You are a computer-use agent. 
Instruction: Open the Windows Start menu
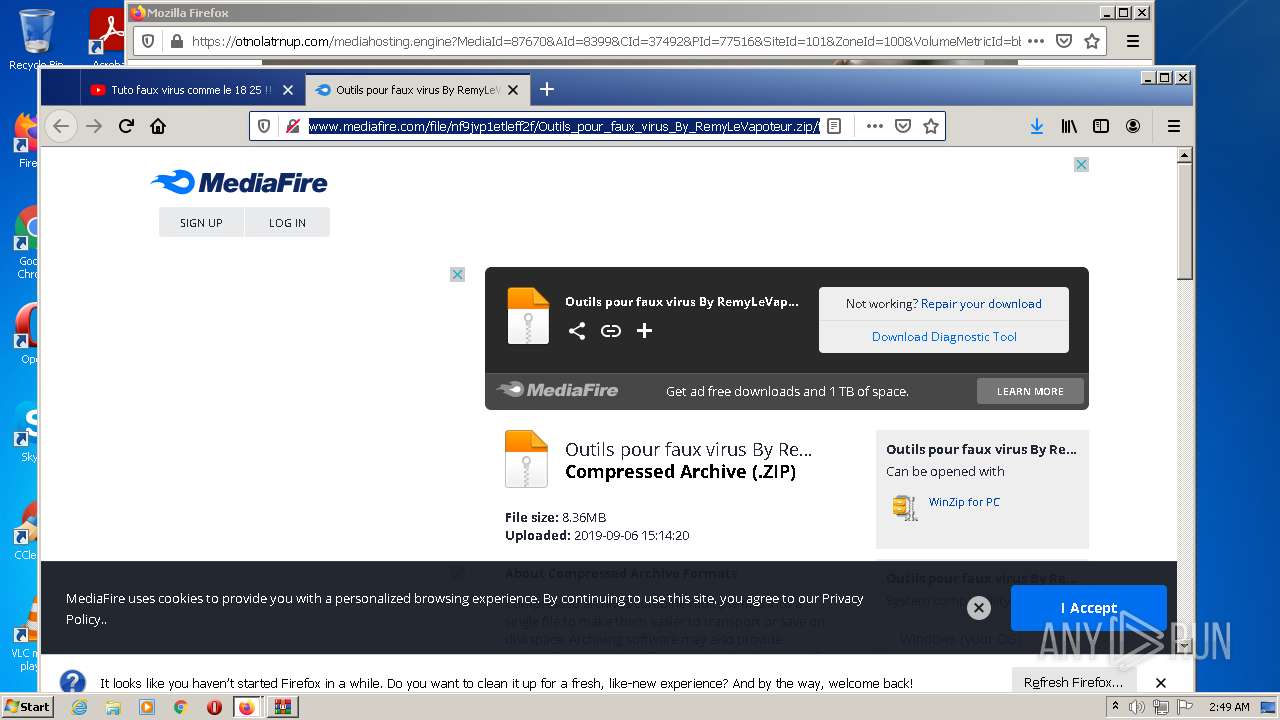tap(27, 706)
